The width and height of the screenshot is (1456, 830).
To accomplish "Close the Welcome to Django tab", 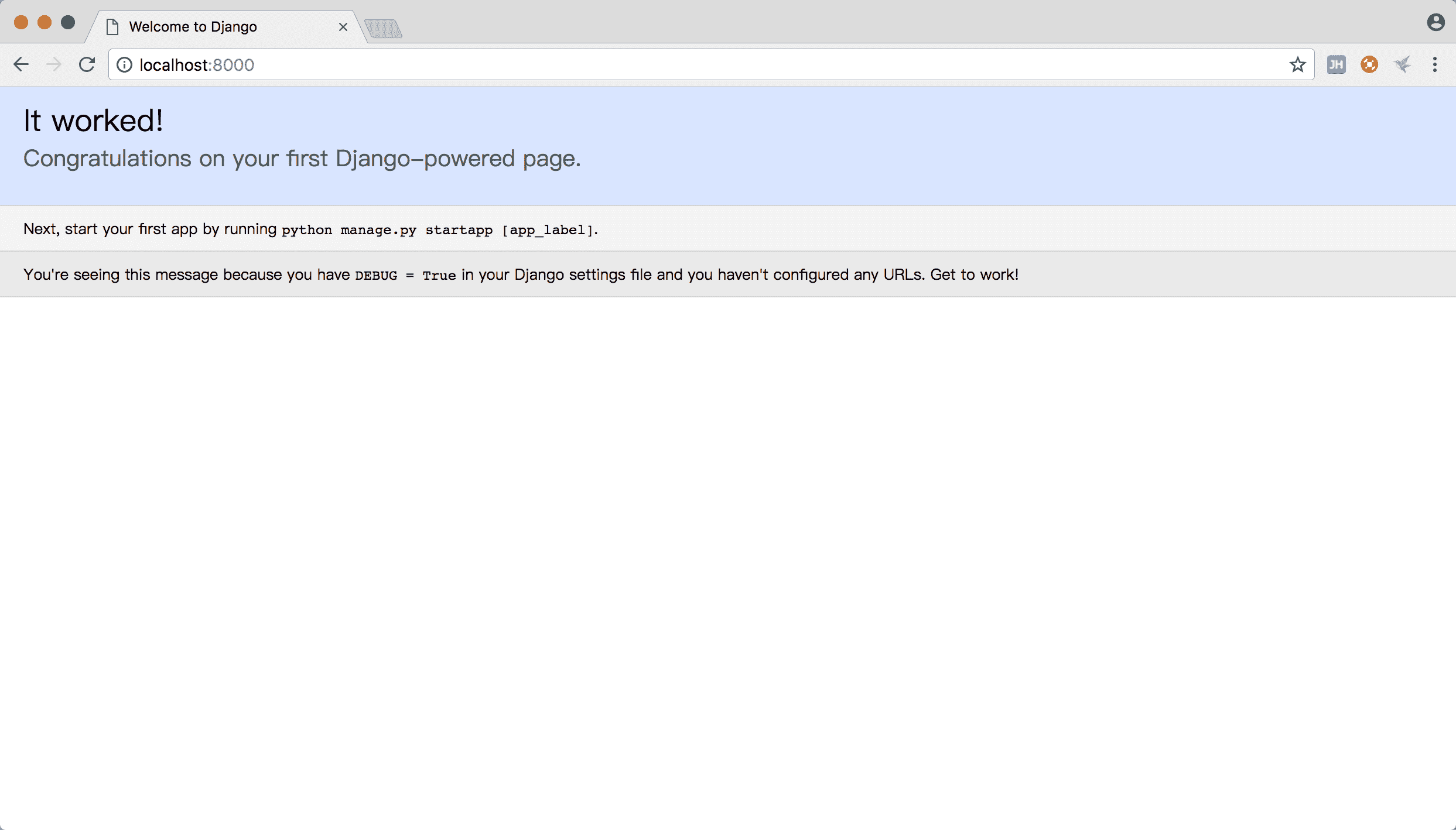I will [x=343, y=27].
